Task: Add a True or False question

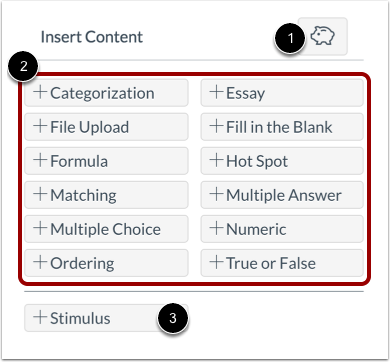Action: click(x=282, y=263)
